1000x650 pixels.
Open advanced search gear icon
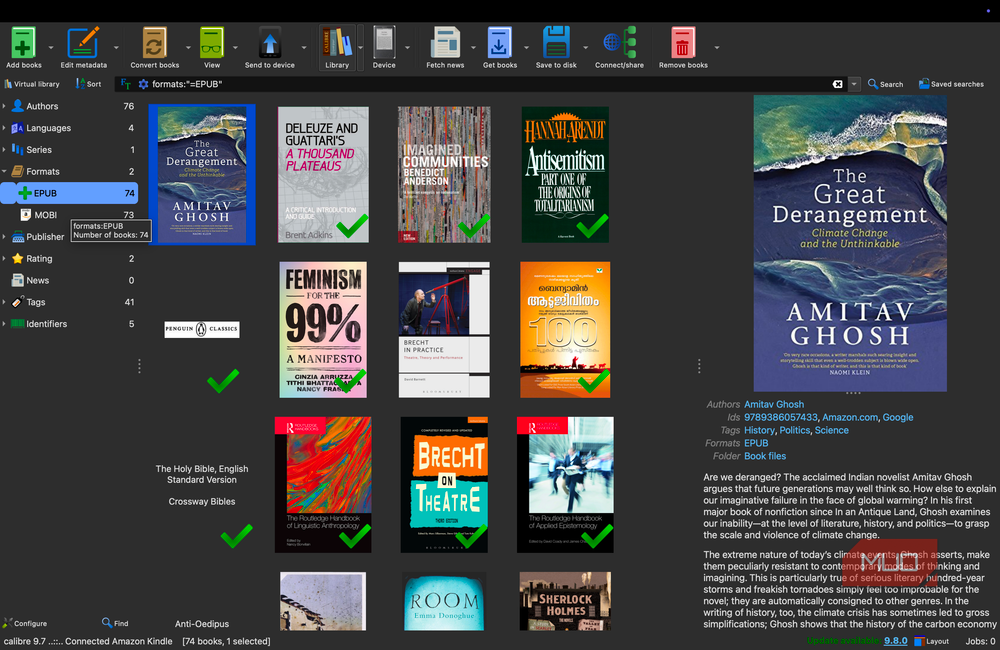point(143,84)
